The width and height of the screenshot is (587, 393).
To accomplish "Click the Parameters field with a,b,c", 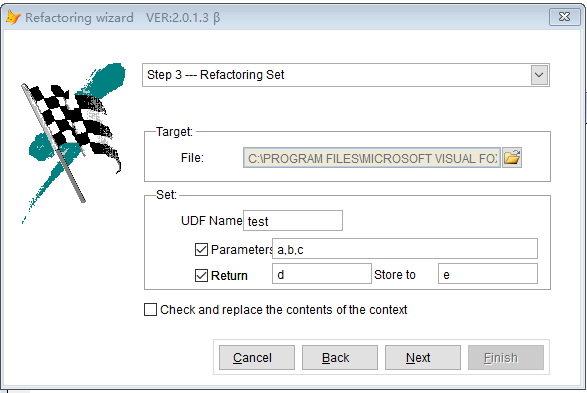I will tap(405, 249).
